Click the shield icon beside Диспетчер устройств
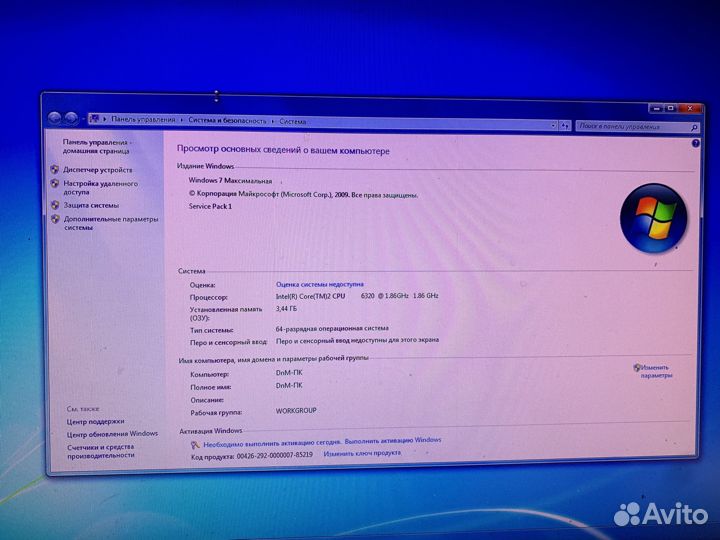Image resolution: width=720 pixels, height=540 pixels. point(55,169)
